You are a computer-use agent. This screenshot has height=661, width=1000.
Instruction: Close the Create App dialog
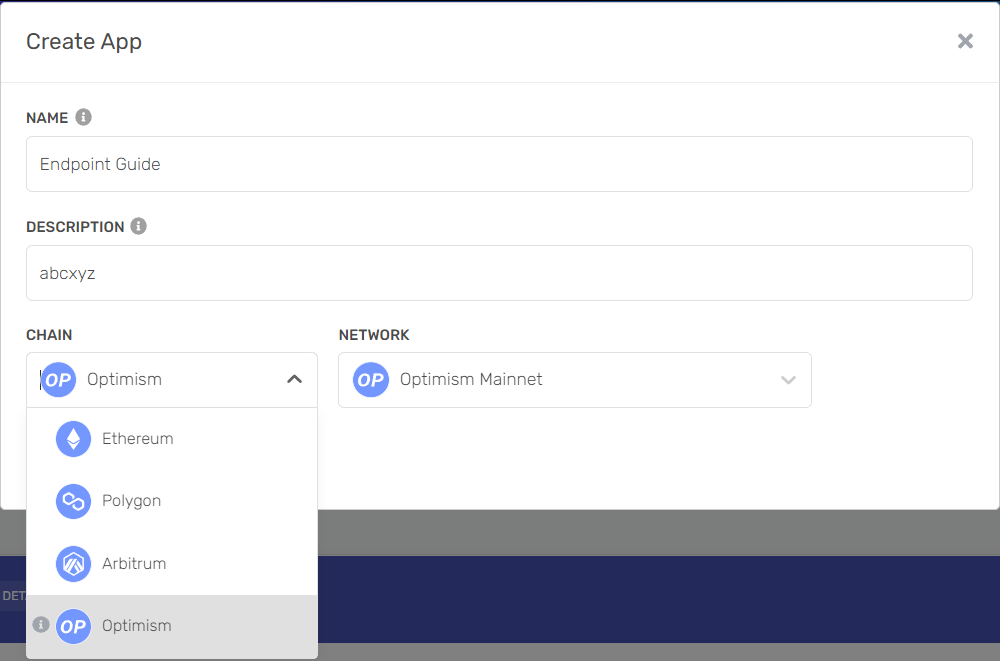point(965,41)
